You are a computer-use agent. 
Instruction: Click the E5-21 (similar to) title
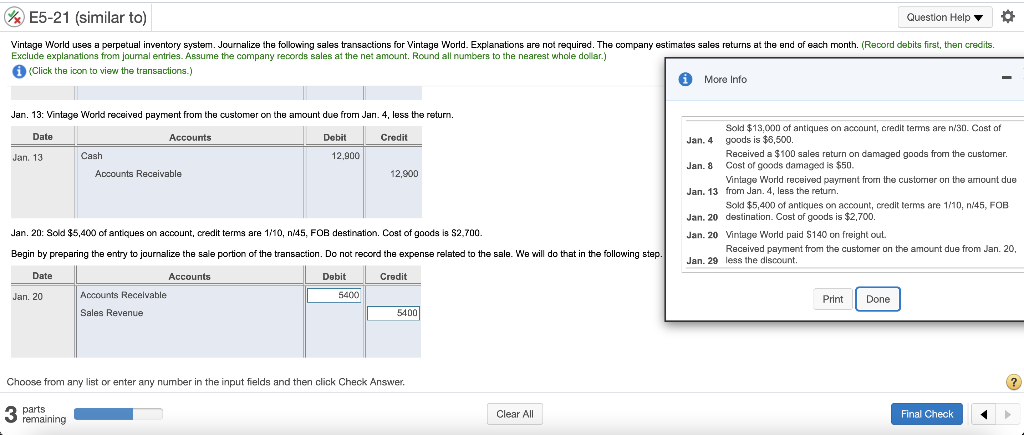pyautogui.click(x=88, y=18)
